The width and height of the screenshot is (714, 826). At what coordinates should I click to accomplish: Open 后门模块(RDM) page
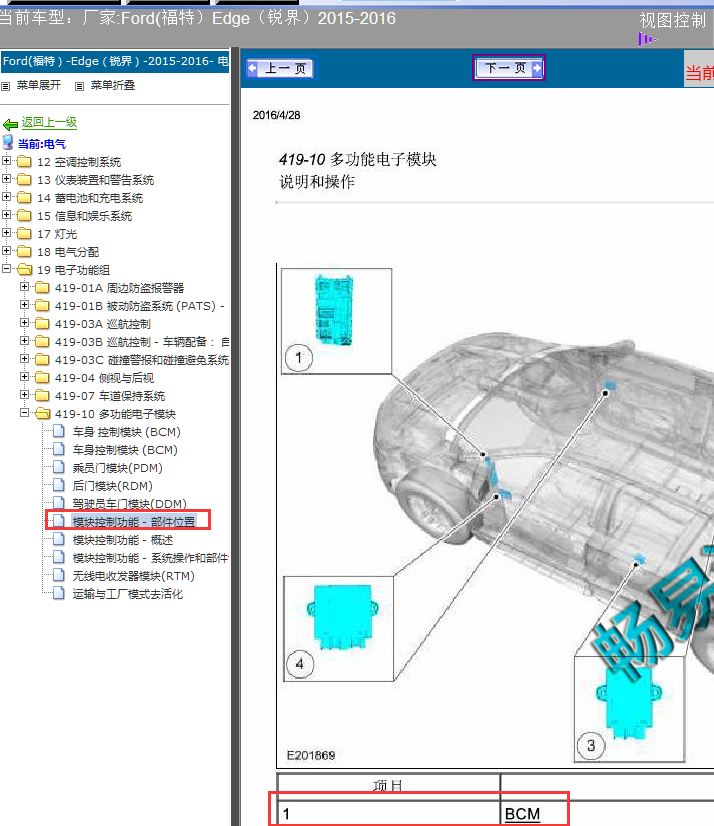click(113, 486)
